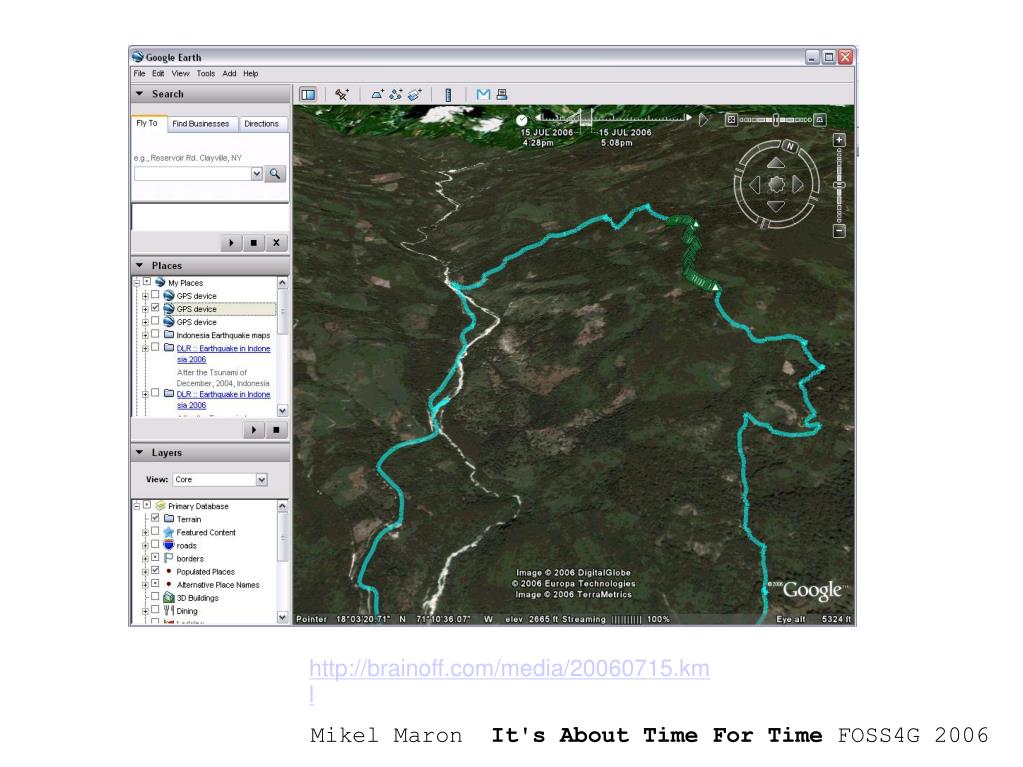Uncheck the selected second GPS device
This screenshot has height=767, width=1023.
(155, 308)
